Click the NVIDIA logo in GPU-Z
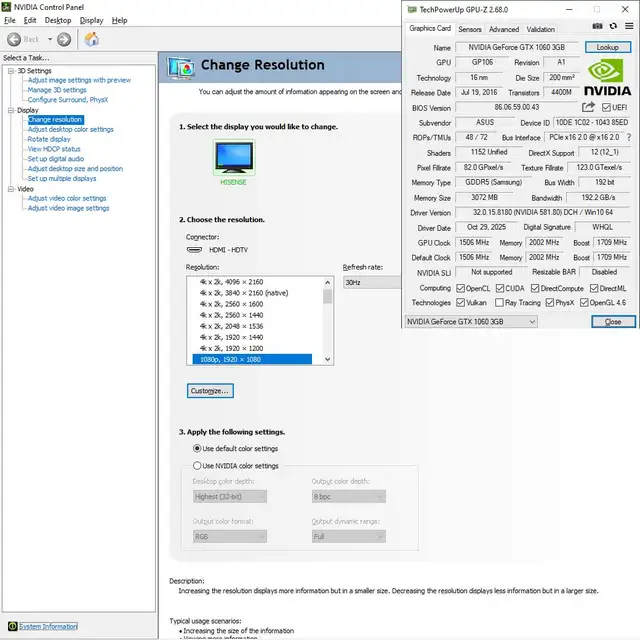Viewport: 640px width, 640px height. [x=607, y=77]
